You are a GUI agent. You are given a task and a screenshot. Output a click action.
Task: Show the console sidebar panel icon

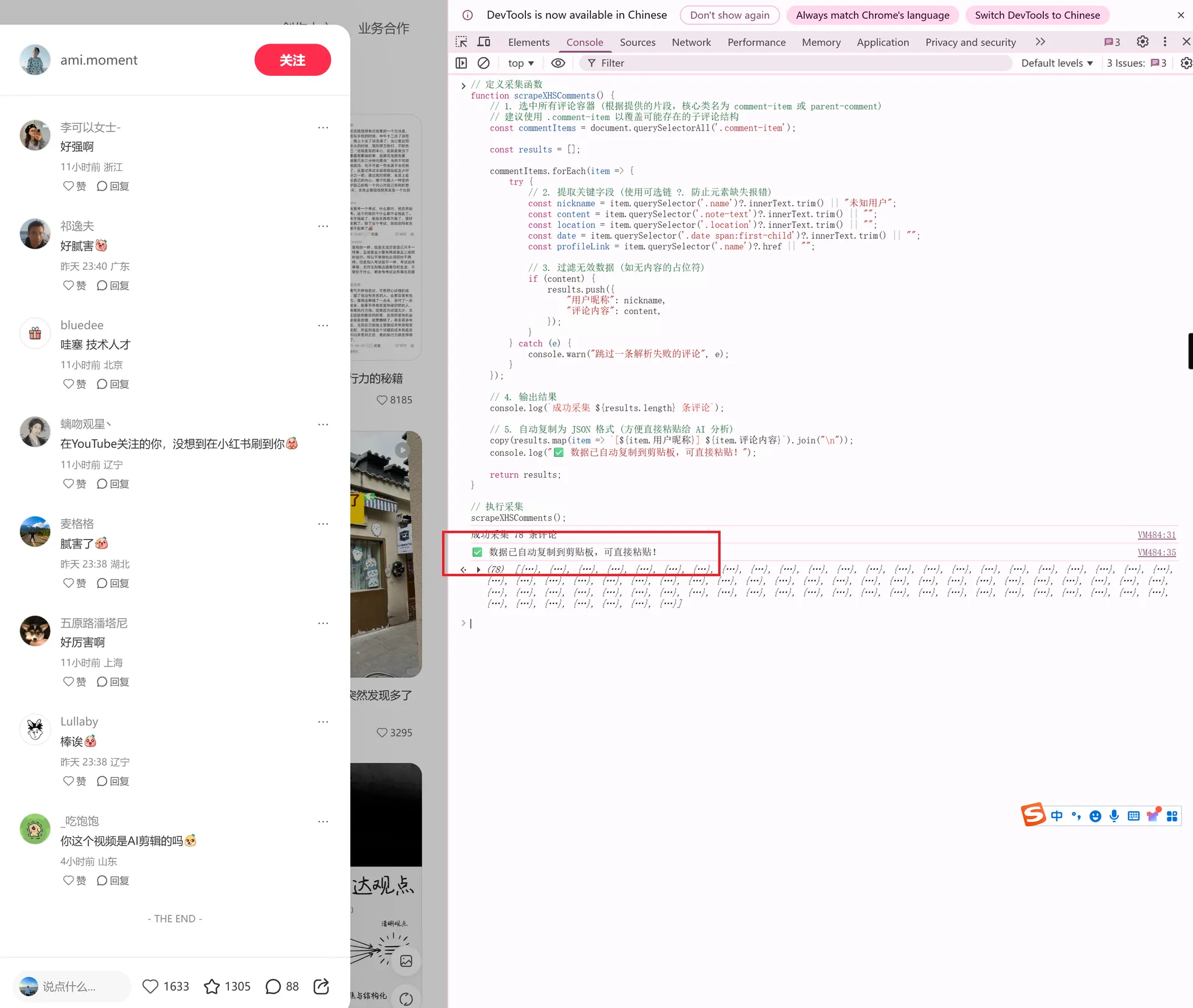461,63
